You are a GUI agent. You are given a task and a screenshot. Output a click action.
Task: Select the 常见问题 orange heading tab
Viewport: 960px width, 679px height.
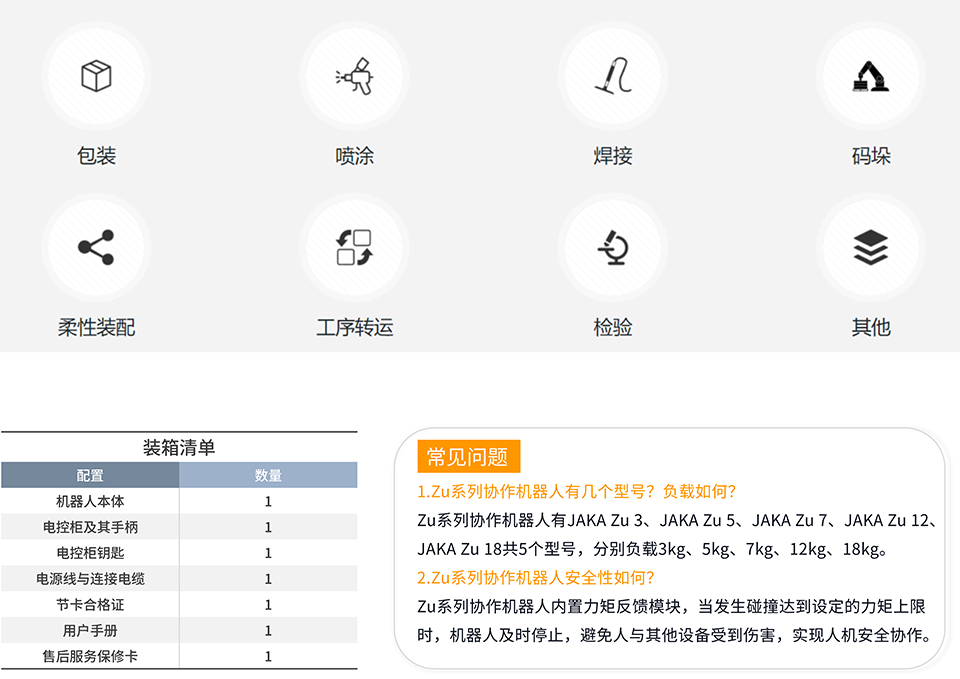point(468,457)
